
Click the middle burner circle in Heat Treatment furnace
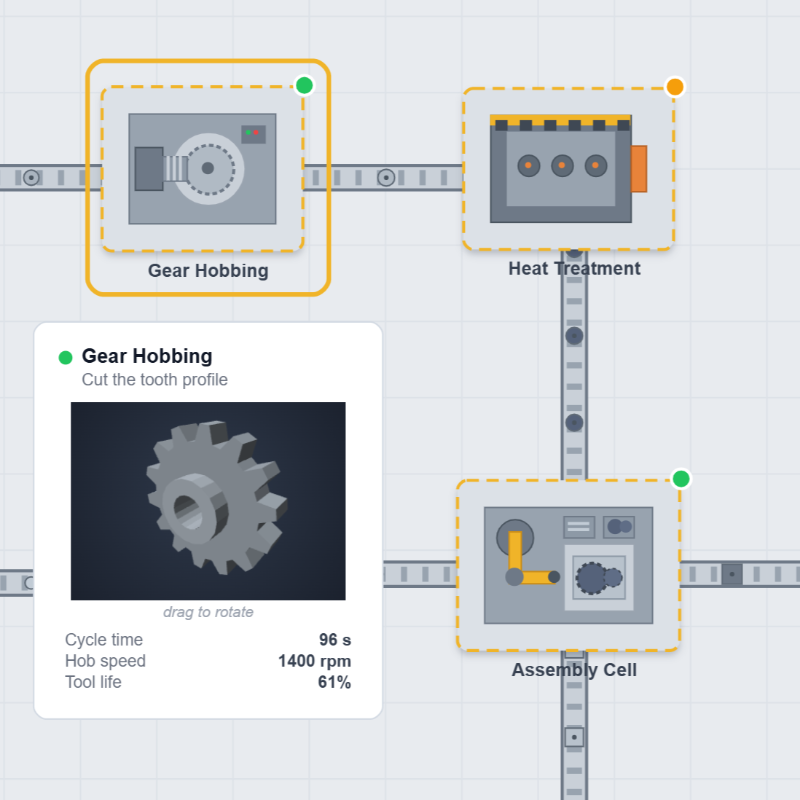(x=562, y=165)
